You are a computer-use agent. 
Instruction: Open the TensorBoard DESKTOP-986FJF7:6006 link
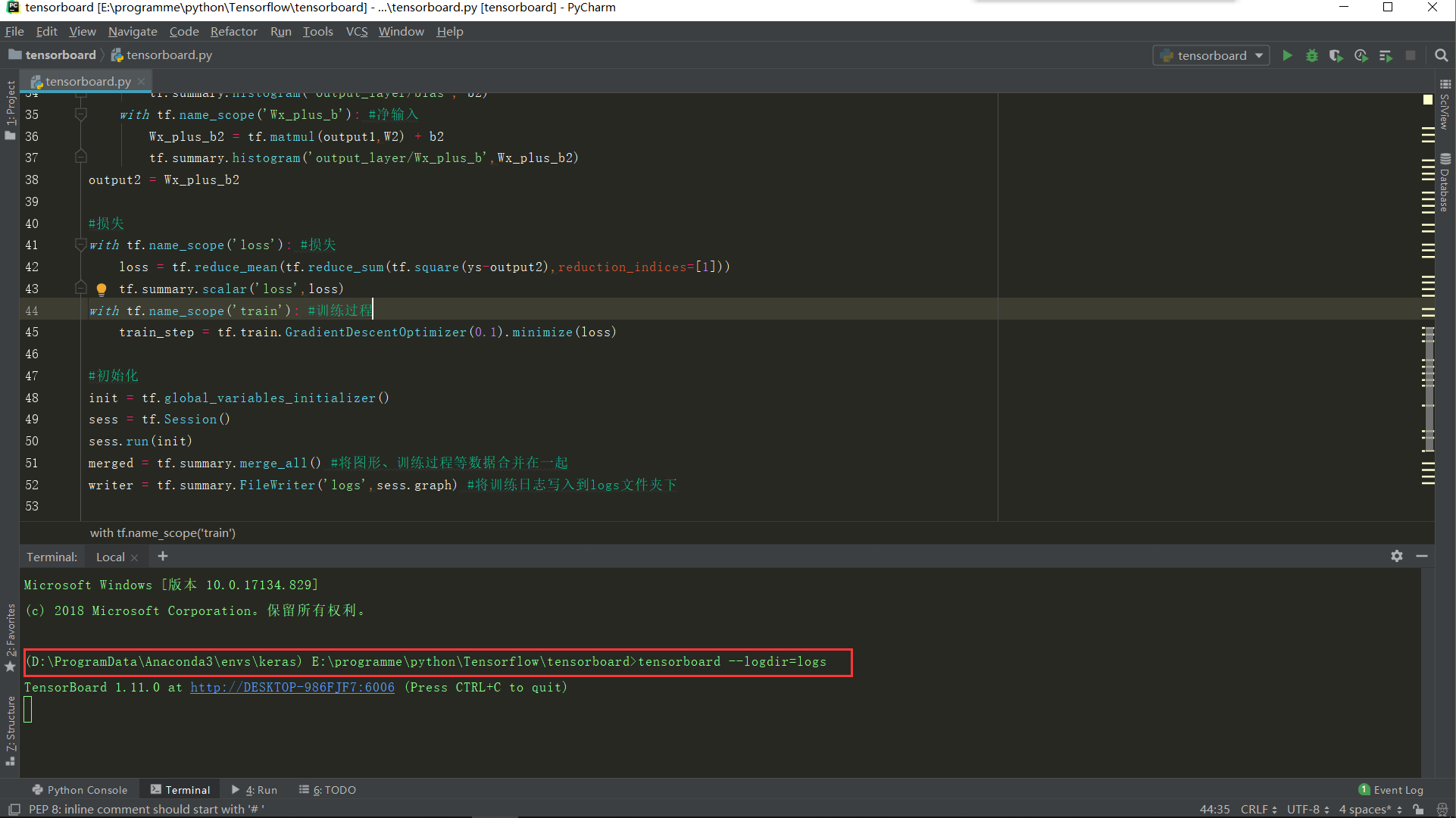(292, 687)
